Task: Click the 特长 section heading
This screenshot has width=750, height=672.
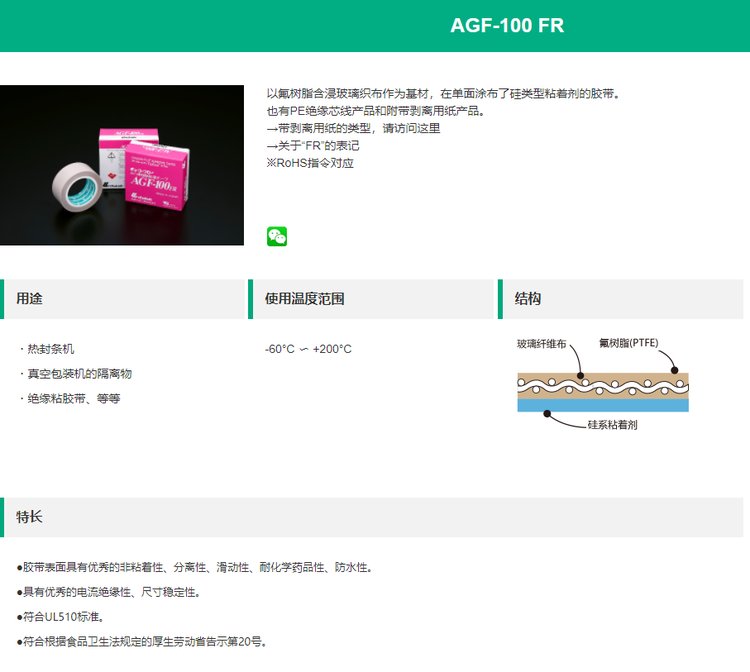Action: click(x=30, y=517)
